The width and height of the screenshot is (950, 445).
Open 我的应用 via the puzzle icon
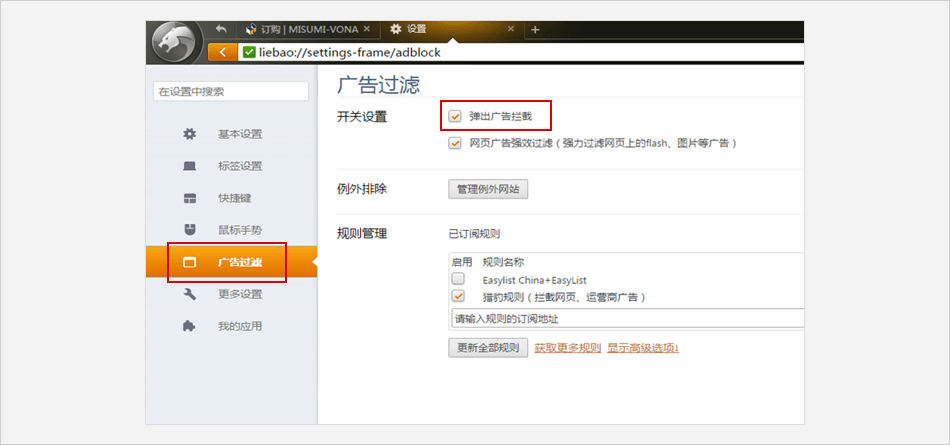(x=190, y=326)
